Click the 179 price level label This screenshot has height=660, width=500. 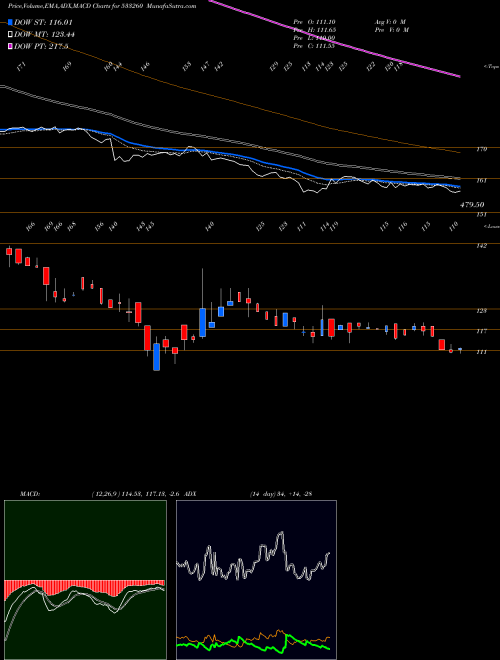coord(482,149)
